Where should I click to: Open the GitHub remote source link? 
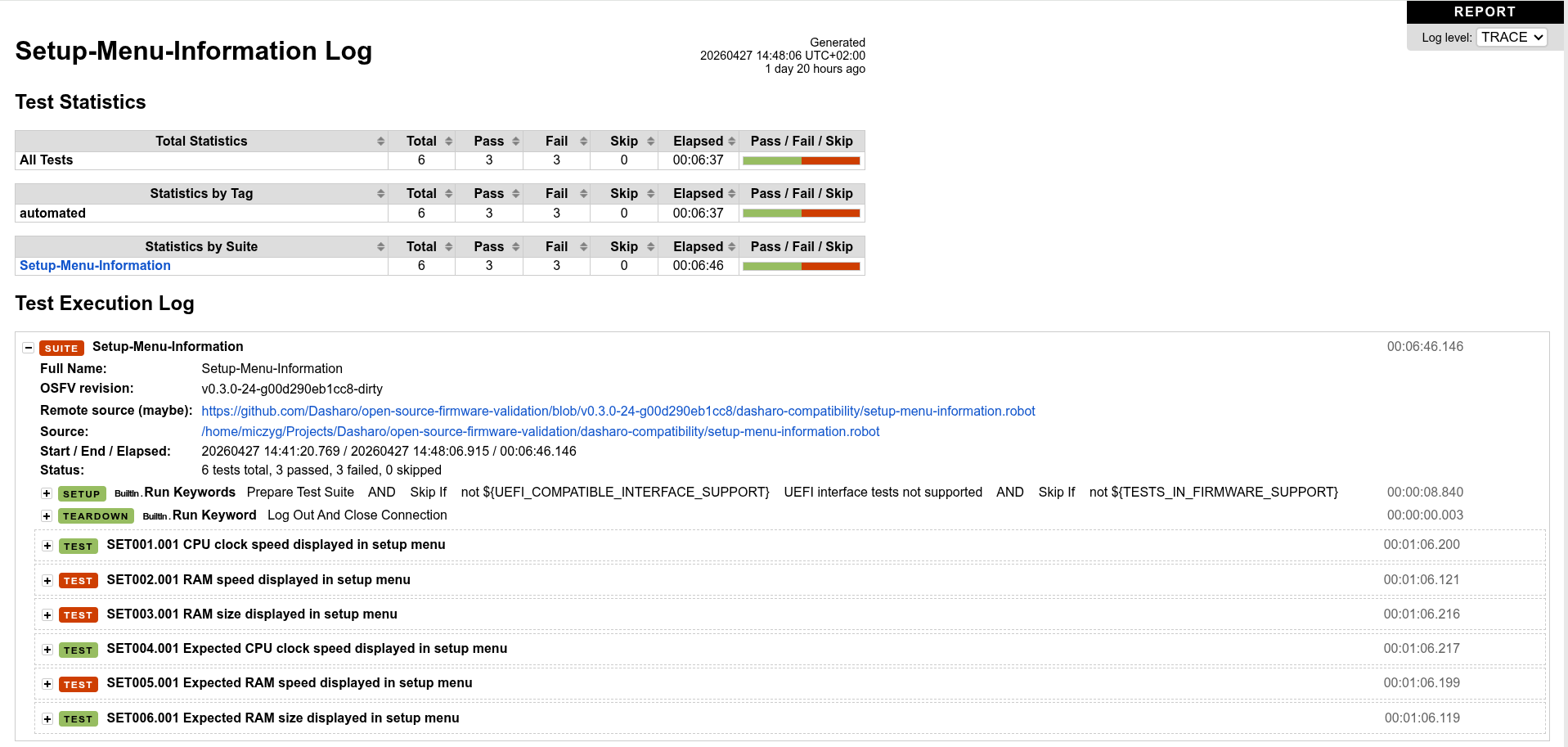618,411
